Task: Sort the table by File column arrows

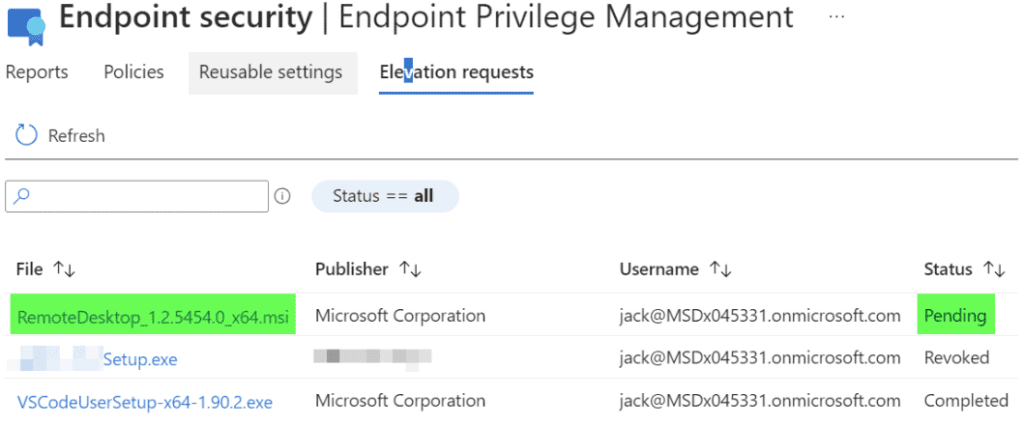Action: [x=65, y=269]
